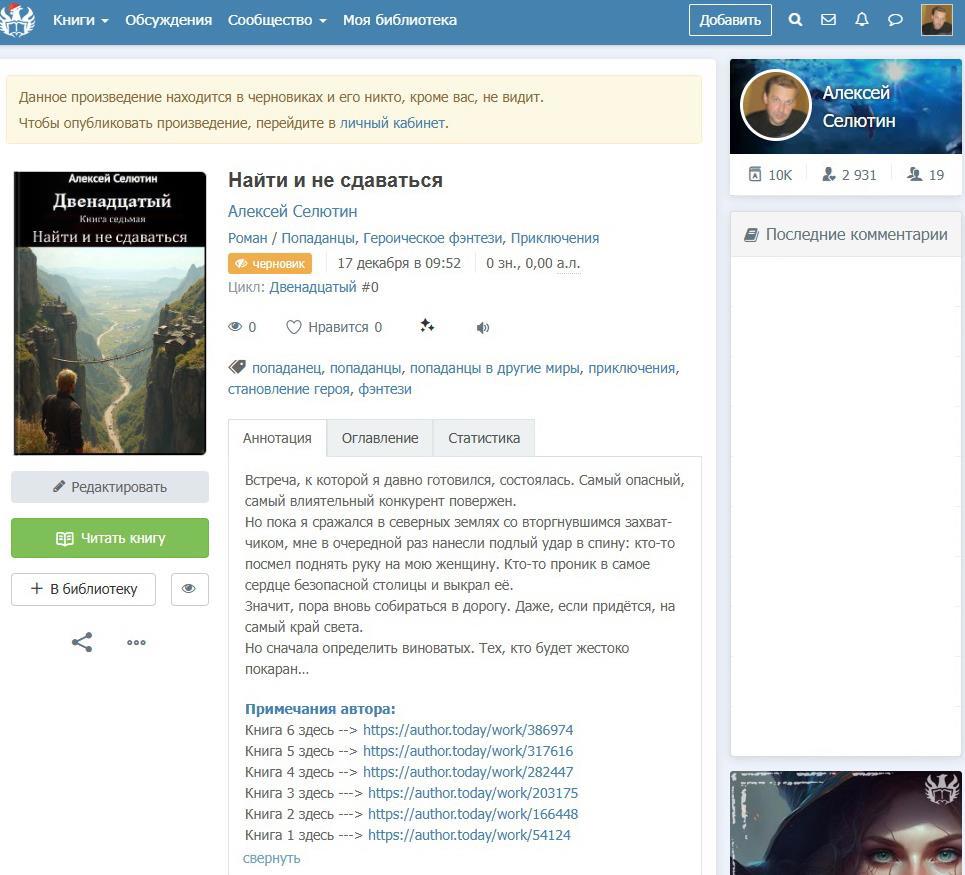Open the Книга 1 link work/54124
Image resolution: width=965 pixels, height=875 pixels.
(469, 835)
